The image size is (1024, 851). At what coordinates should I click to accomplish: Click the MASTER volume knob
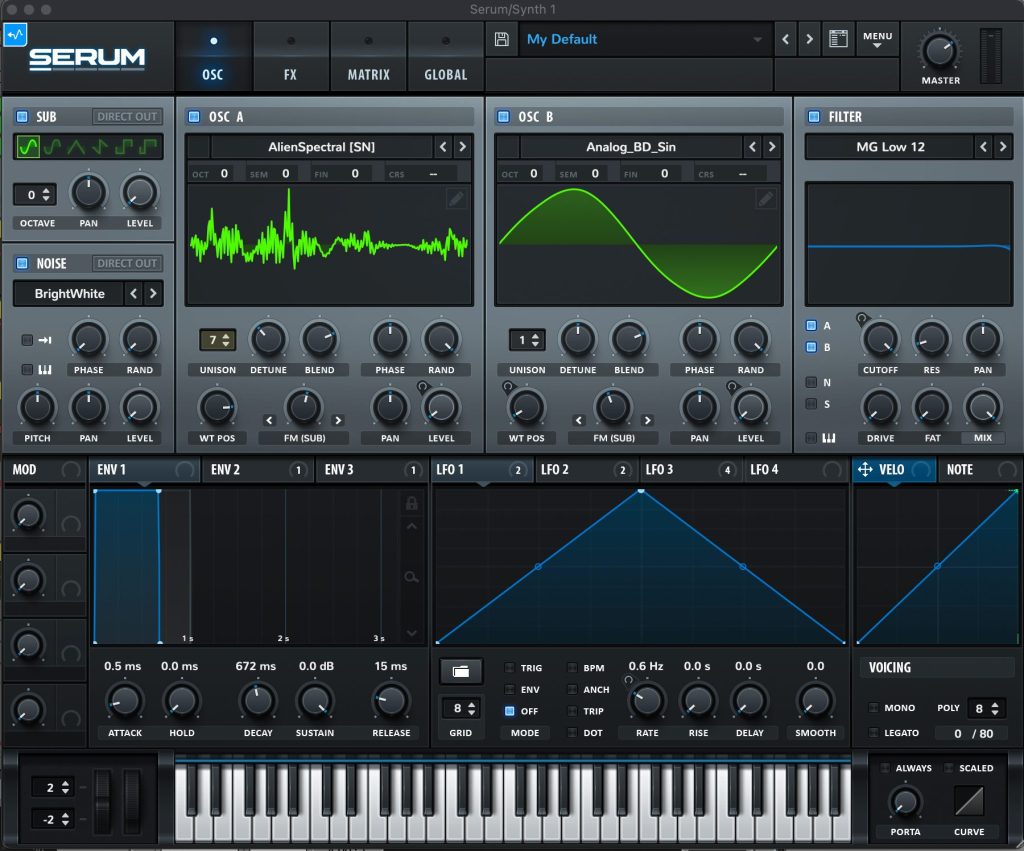(x=939, y=51)
